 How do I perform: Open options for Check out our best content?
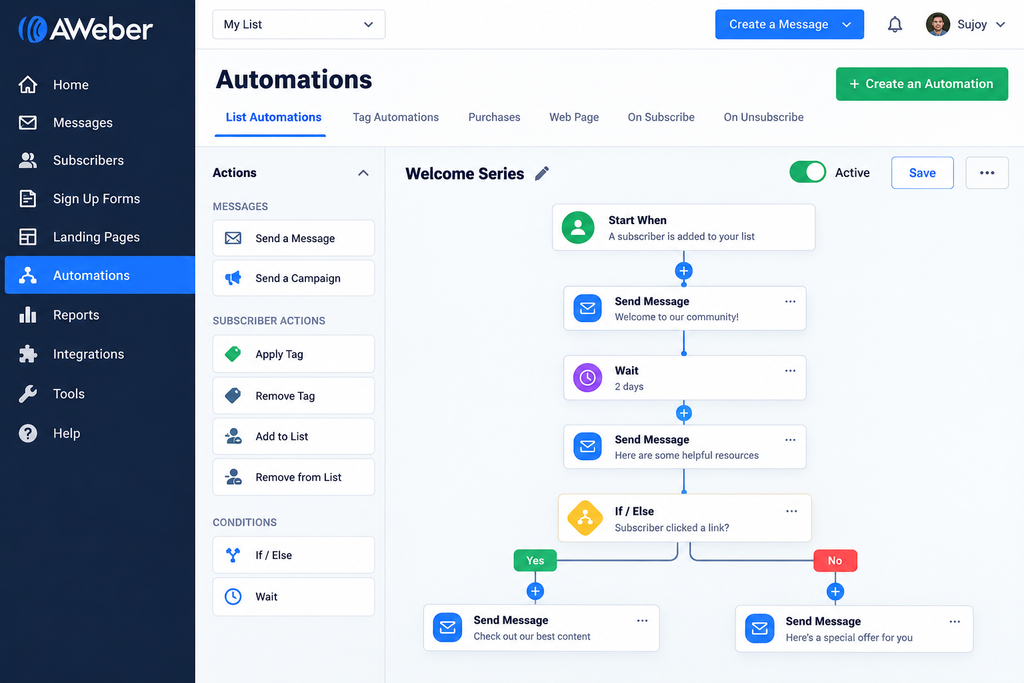click(642, 621)
